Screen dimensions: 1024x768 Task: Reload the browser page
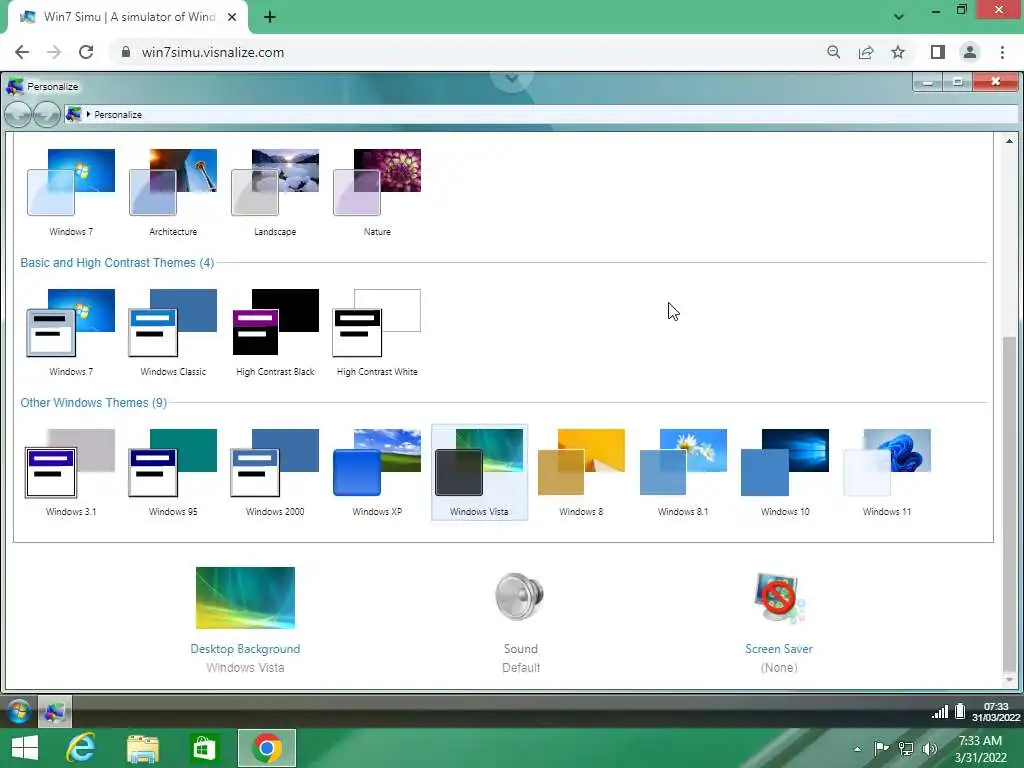[86, 52]
